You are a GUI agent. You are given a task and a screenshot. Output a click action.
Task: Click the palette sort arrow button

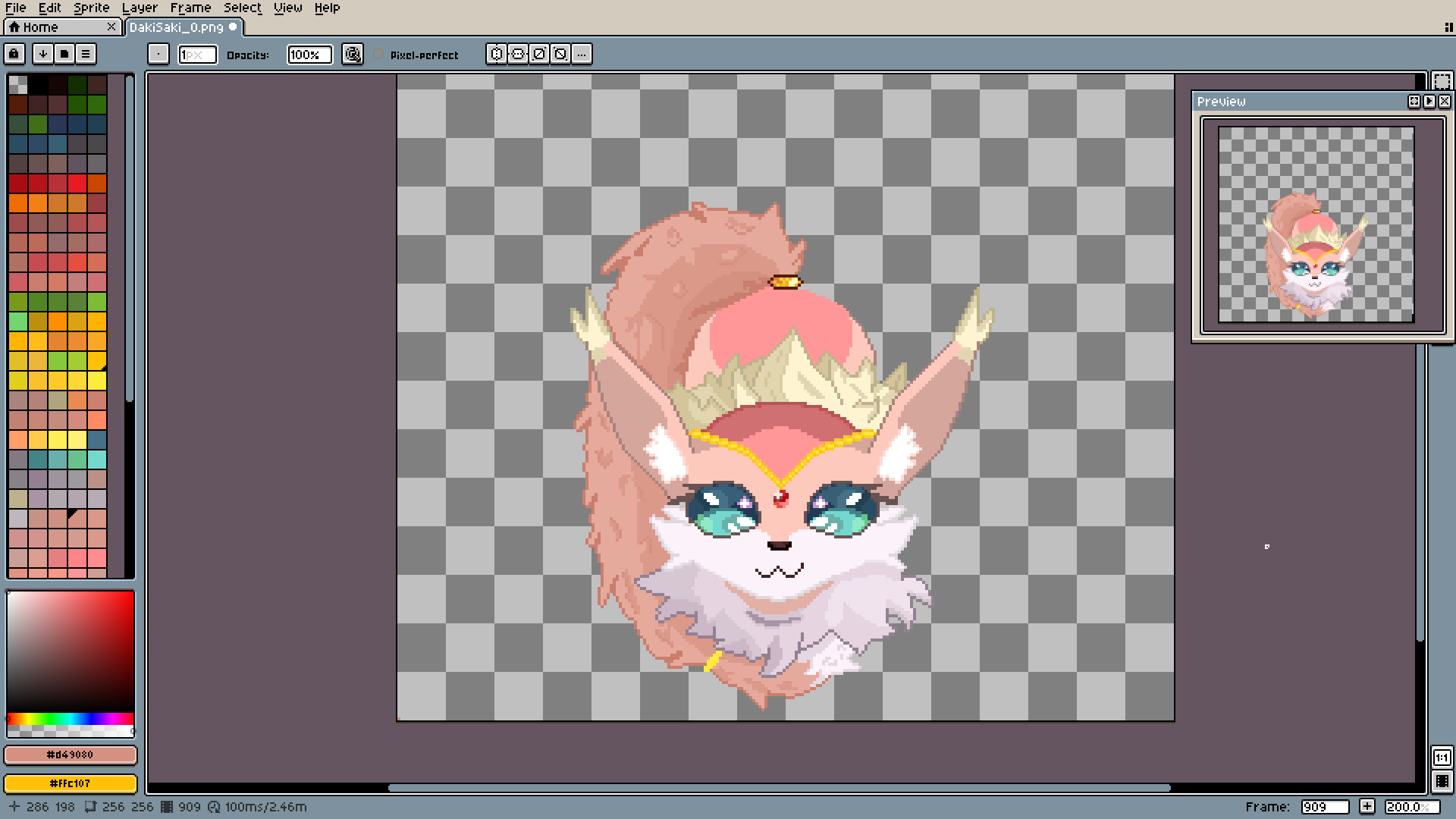(x=43, y=54)
